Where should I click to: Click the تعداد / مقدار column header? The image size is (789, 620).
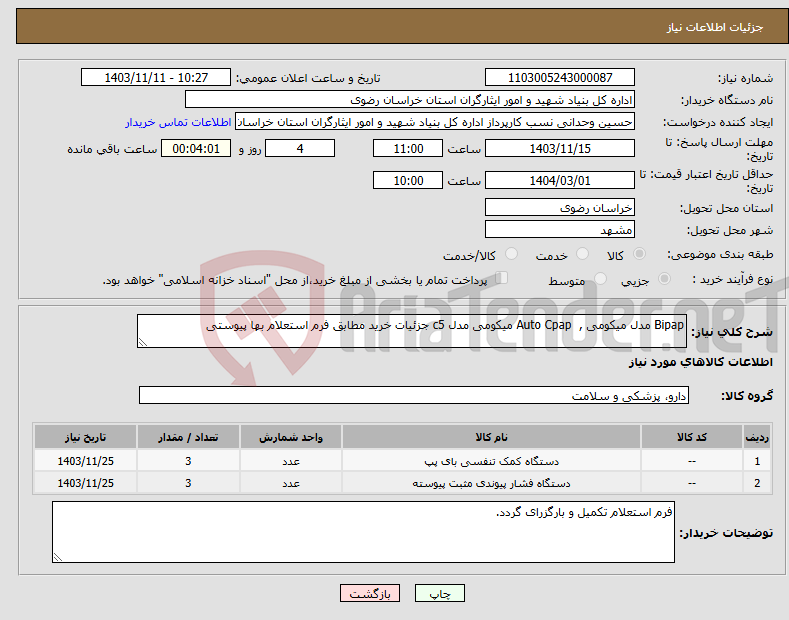coord(188,437)
